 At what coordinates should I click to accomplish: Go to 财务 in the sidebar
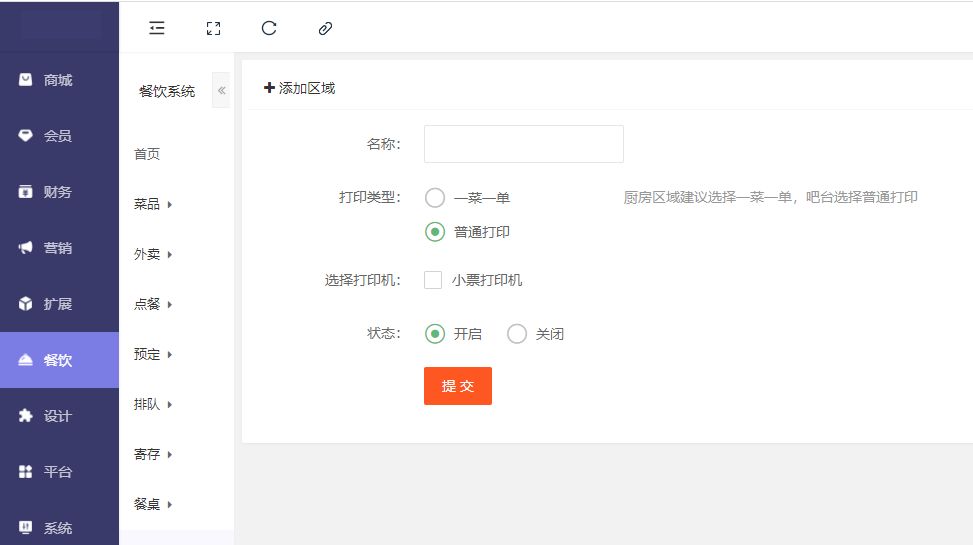[x=58, y=192]
